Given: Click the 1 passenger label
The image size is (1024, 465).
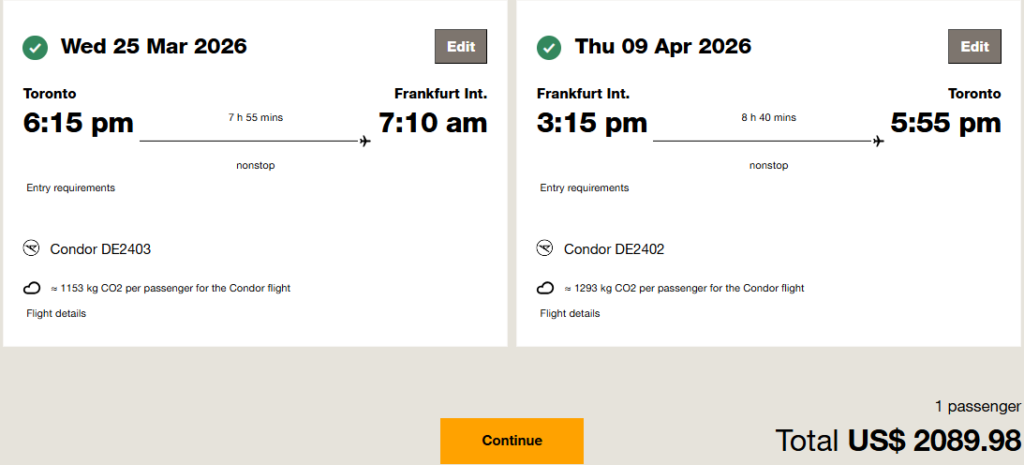Looking at the screenshot, I should tap(977, 407).
